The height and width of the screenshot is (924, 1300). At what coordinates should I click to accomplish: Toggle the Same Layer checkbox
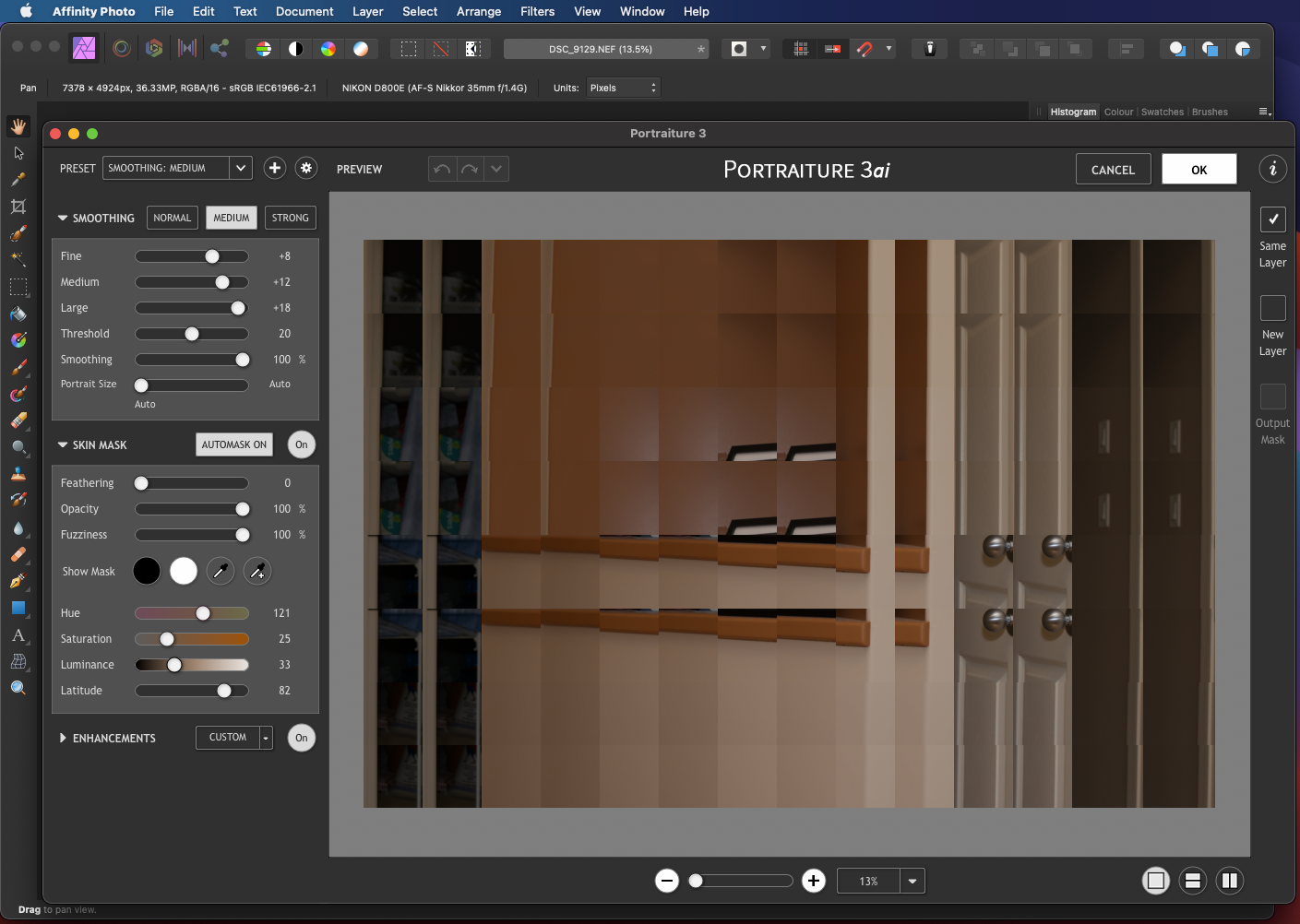click(1272, 219)
